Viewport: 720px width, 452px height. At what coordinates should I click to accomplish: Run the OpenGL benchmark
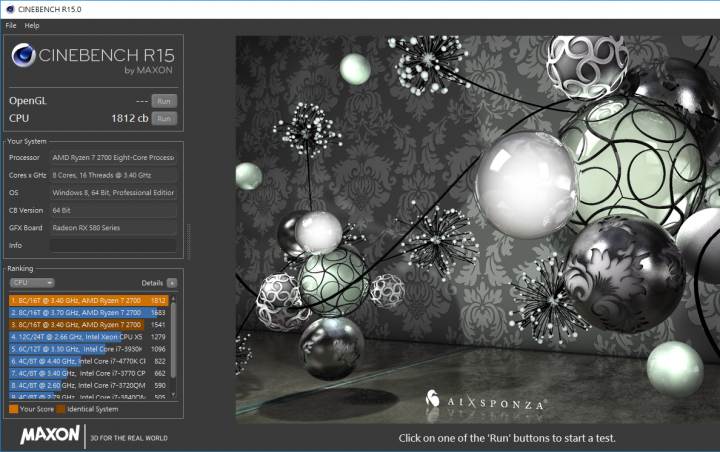(164, 101)
